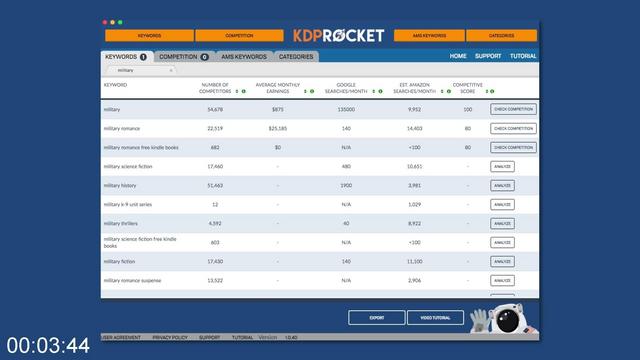Check competition for military romance
640x360 pixels.
(x=513, y=129)
